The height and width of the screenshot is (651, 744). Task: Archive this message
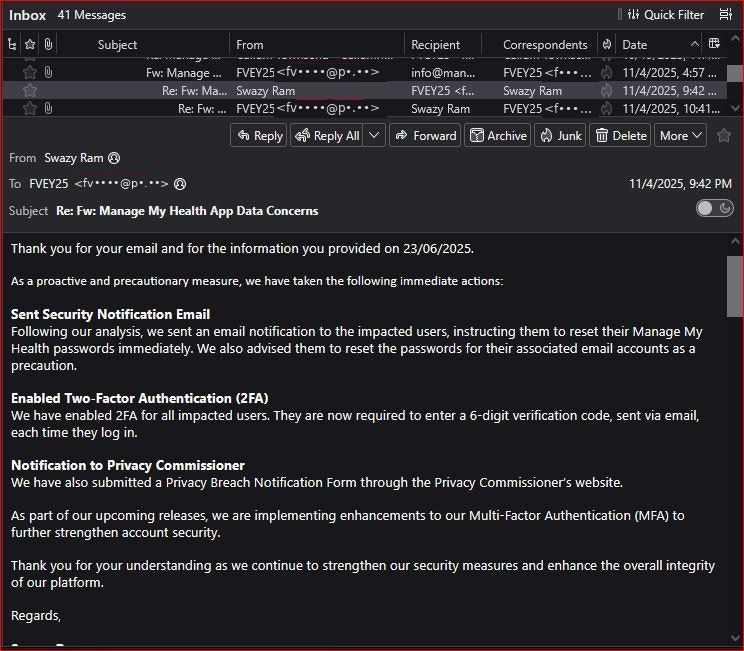[498, 136]
